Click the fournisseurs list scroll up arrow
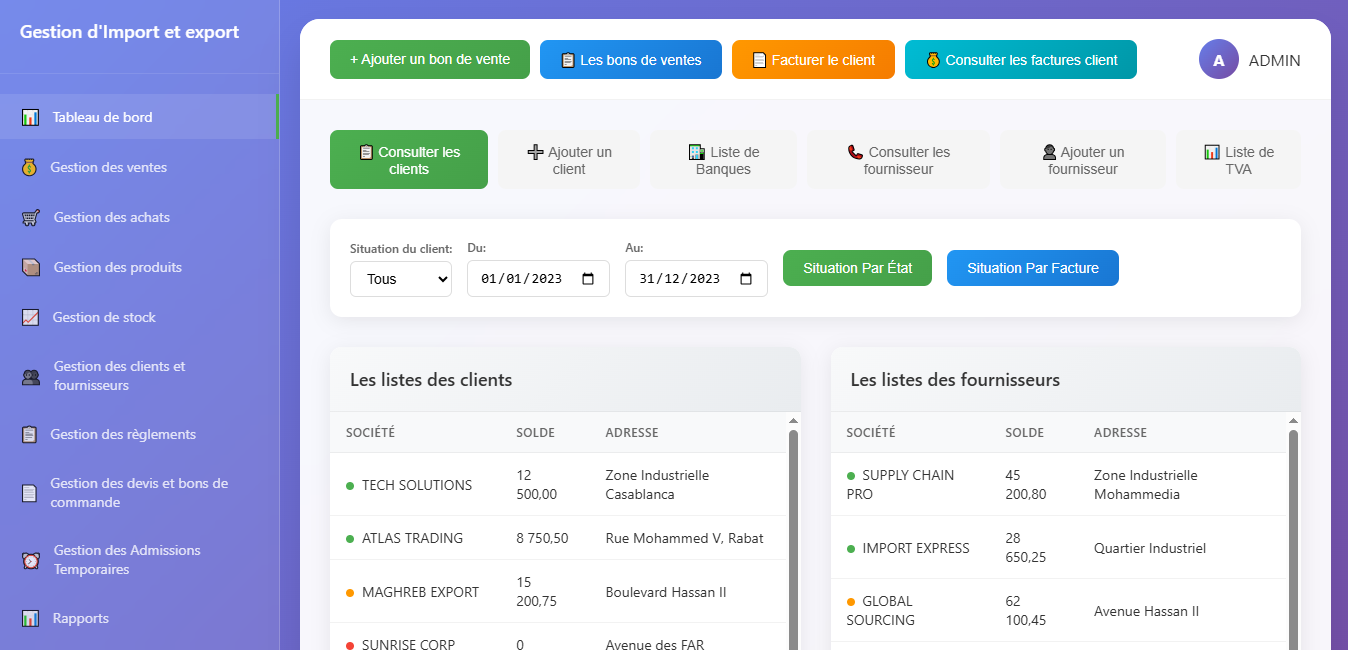 click(1293, 421)
